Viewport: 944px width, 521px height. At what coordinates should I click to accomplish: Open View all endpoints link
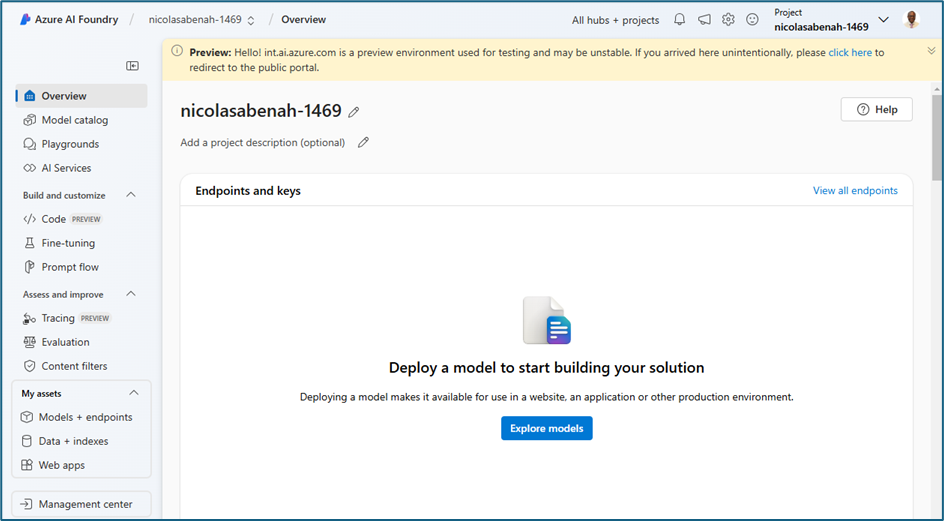click(x=855, y=190)
